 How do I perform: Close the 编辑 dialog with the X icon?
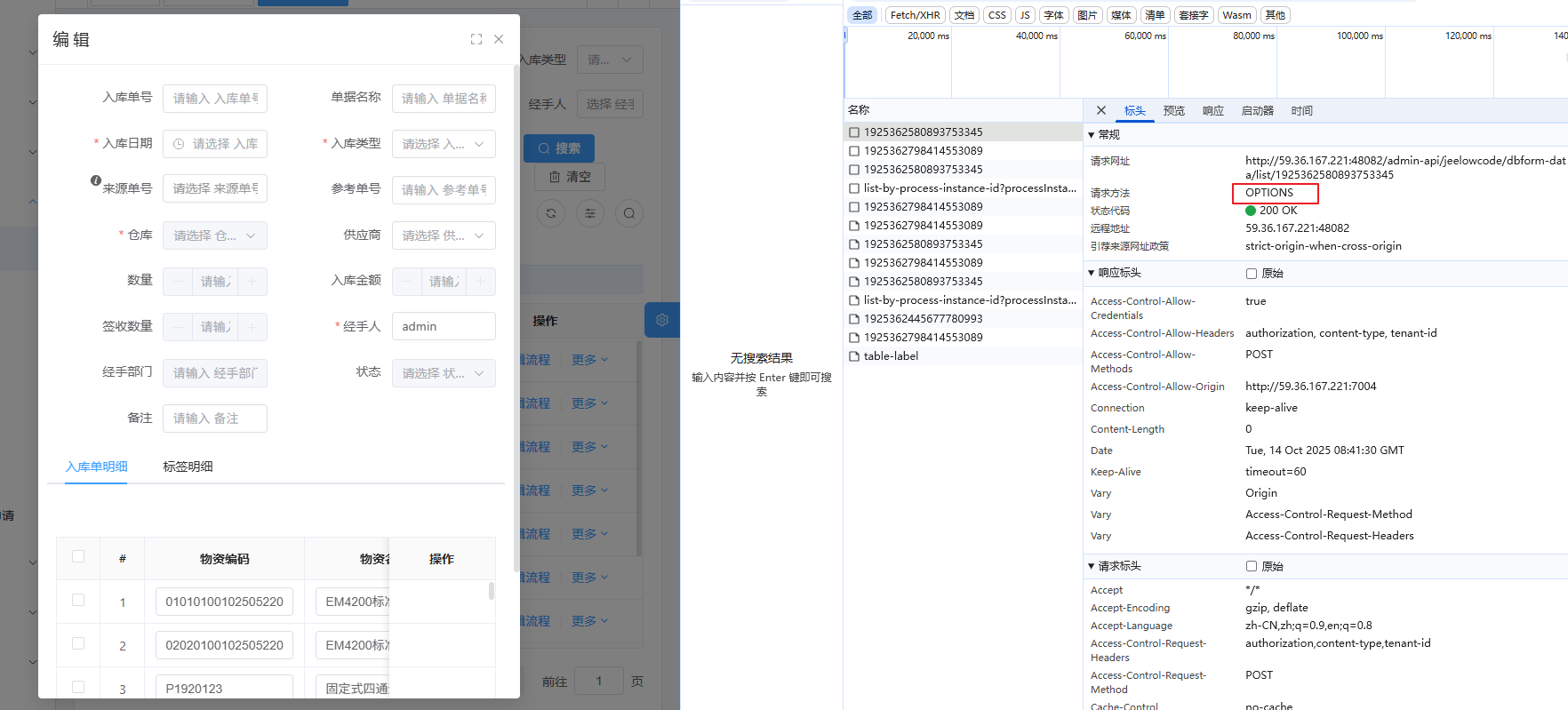(499, 39)
